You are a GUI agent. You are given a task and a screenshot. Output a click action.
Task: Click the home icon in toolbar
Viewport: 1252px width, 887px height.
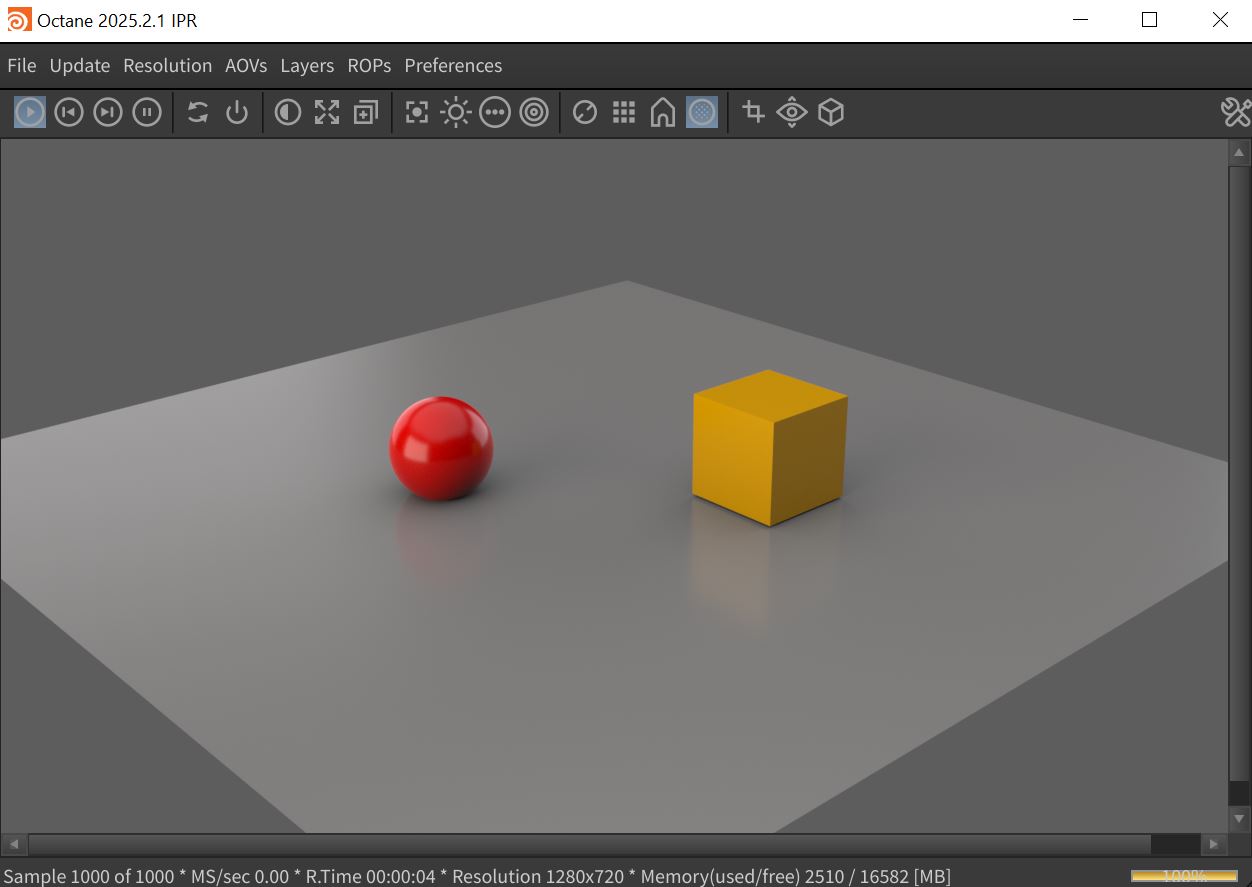pyautogui.click(x=663, y=112)
